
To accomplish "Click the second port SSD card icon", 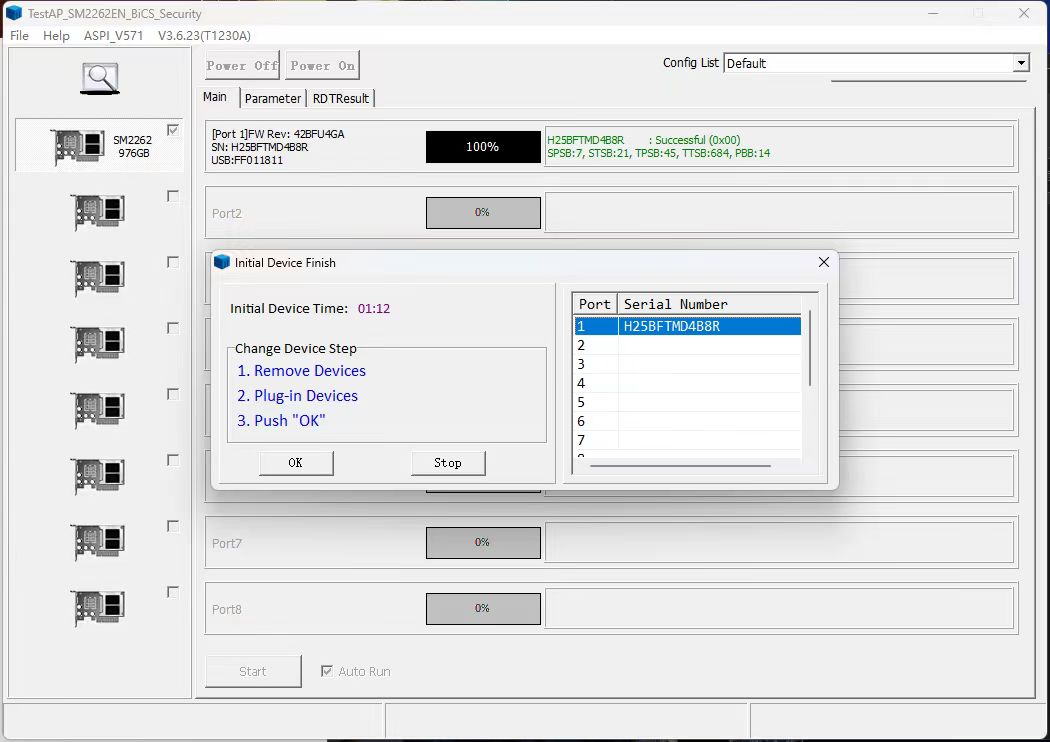I will [x=98, y=212].
